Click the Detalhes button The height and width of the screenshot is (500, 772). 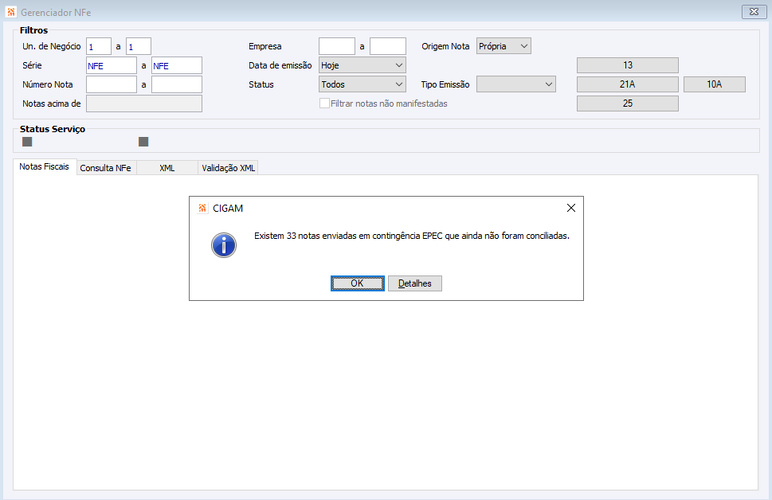point(415,283)
